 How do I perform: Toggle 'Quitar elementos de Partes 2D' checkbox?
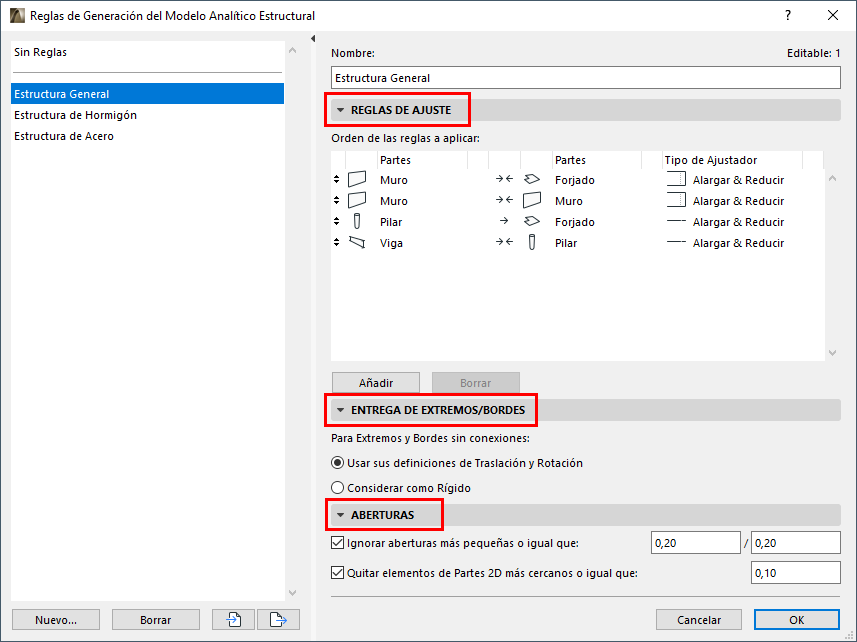(x=337, y=573)
